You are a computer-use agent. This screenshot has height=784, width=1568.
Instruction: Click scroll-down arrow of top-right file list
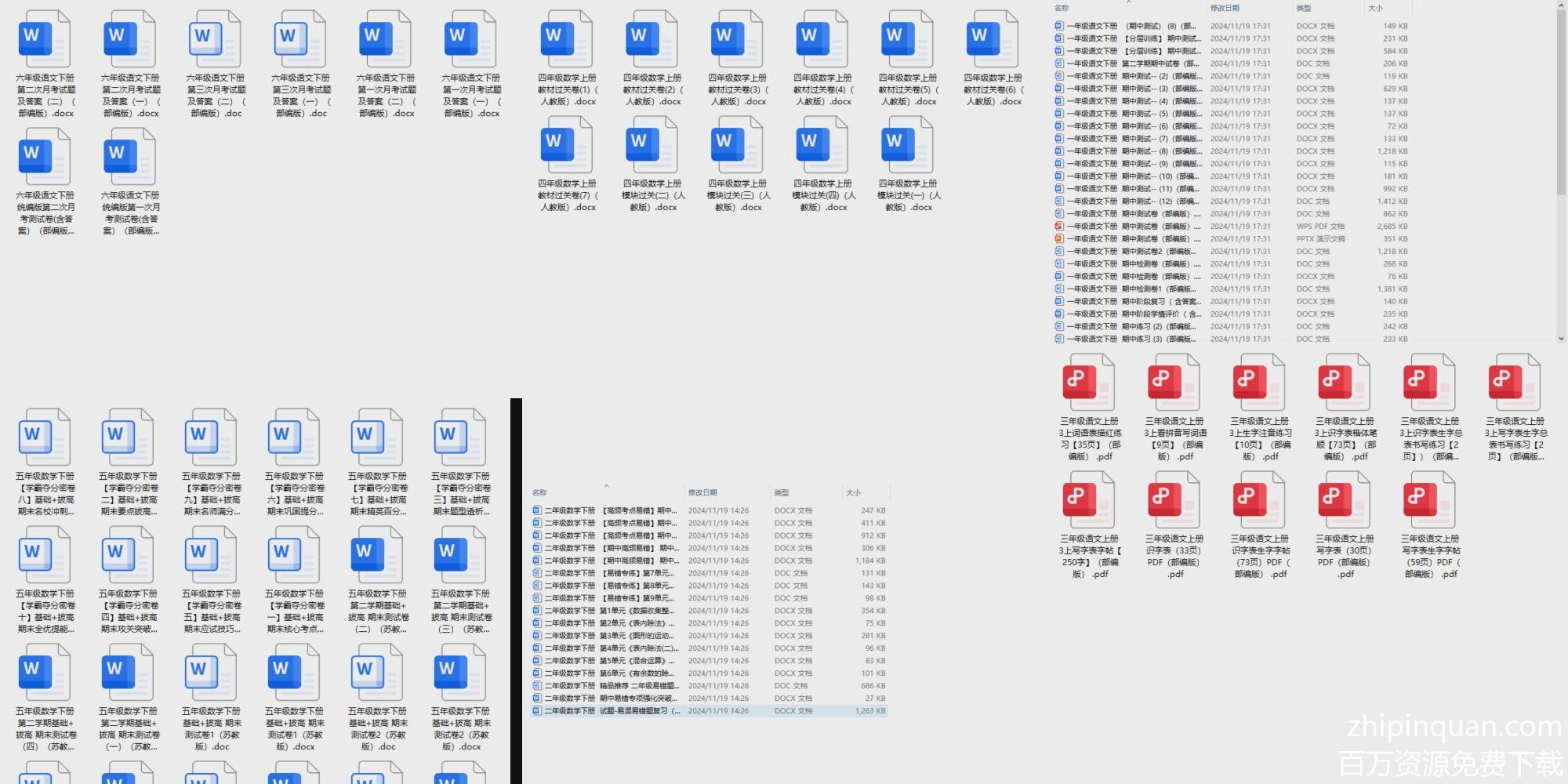1561,339
